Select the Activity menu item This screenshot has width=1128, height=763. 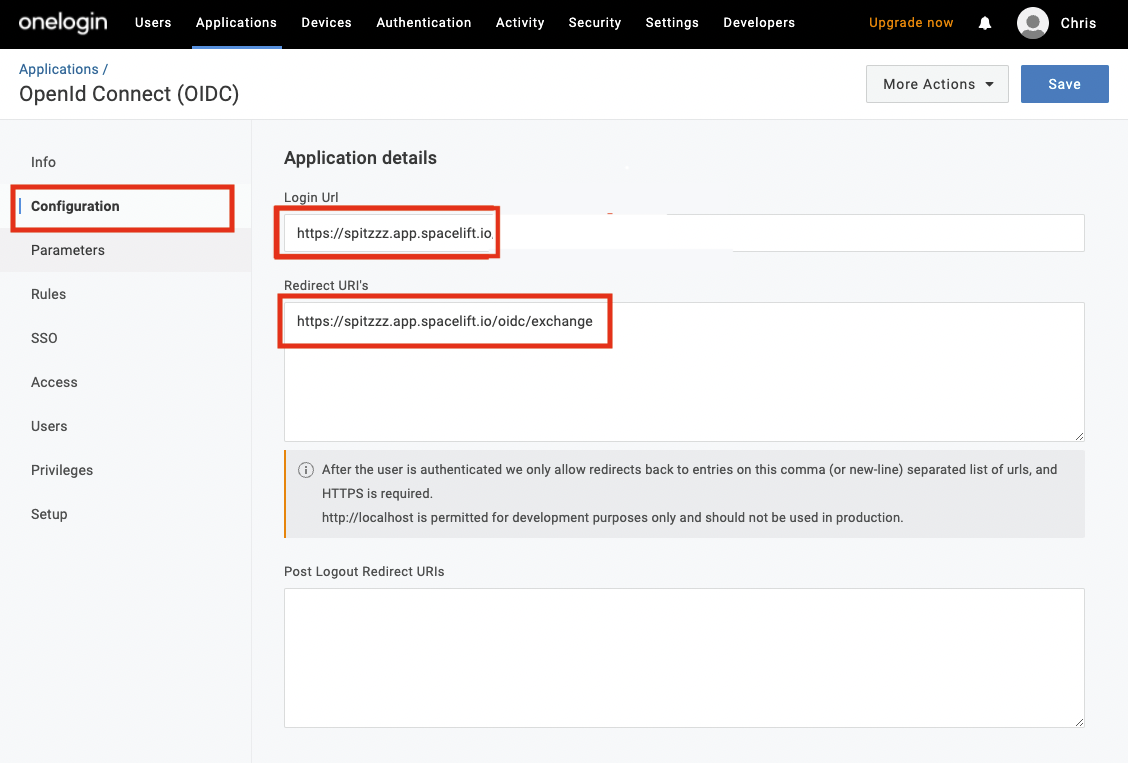[519, 22]
